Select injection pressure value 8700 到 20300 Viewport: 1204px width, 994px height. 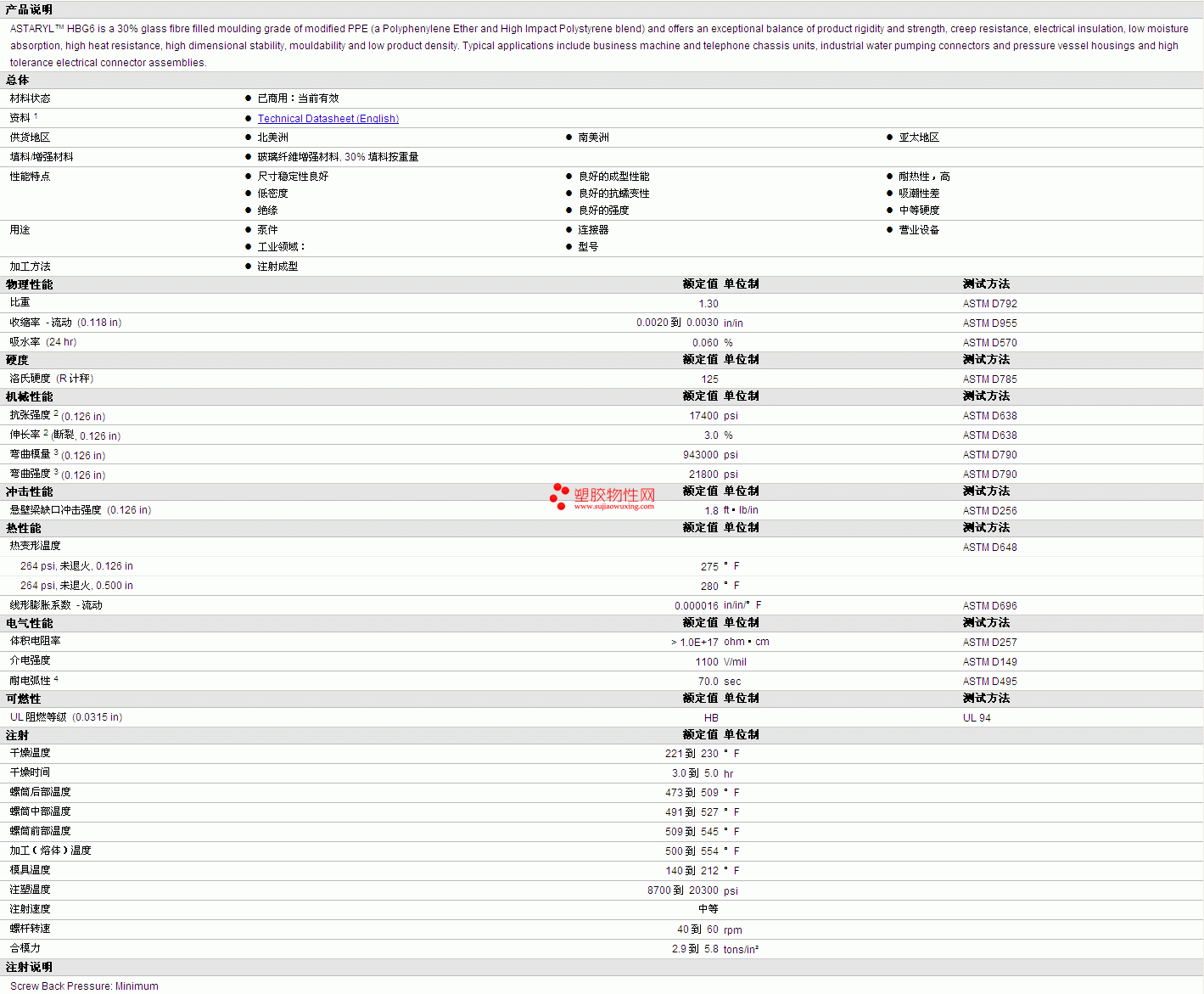pyautogui.click(x=683, y=890)
